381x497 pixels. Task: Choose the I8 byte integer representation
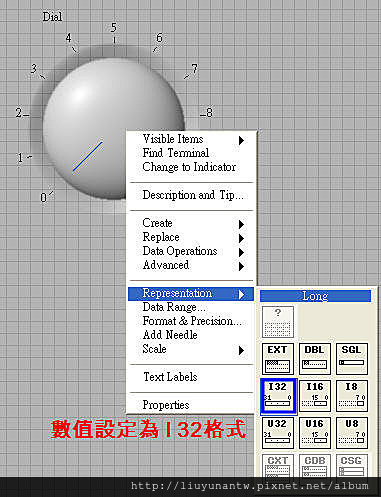click(352, 396)
